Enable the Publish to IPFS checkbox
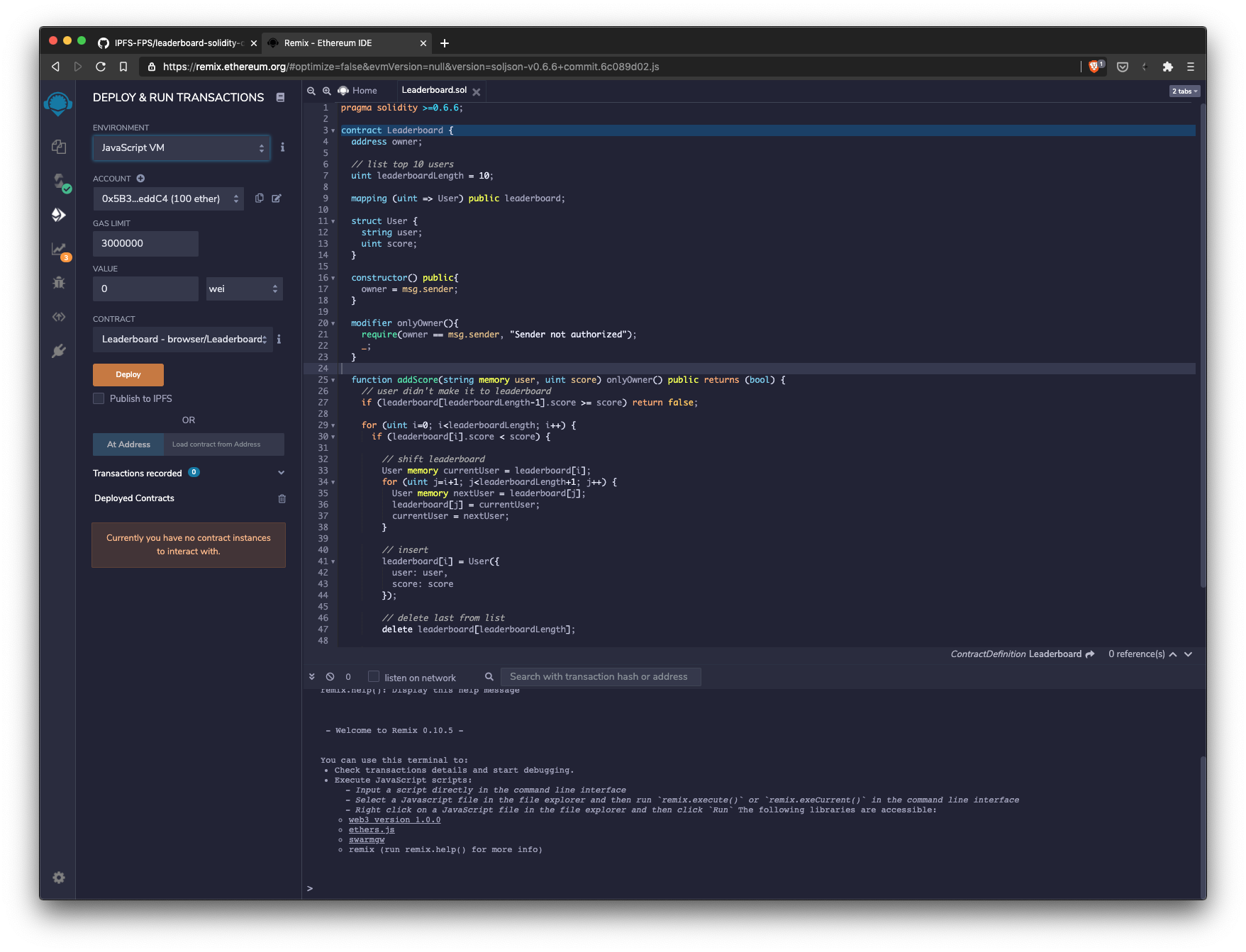The image size is (1246, 952). (x=99, y=398)
